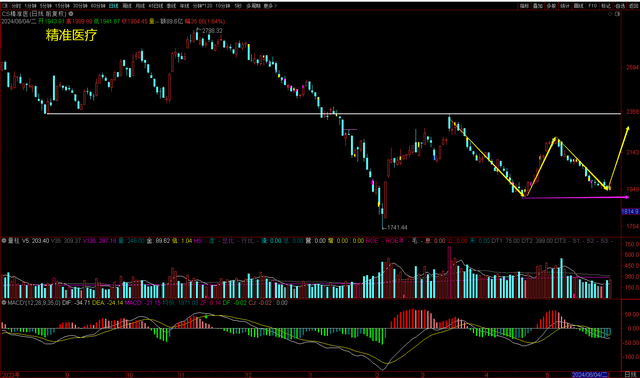Click the DIF: -34.71 value
This screenshot has height=378, width=640.
click(x=76, y=303)
